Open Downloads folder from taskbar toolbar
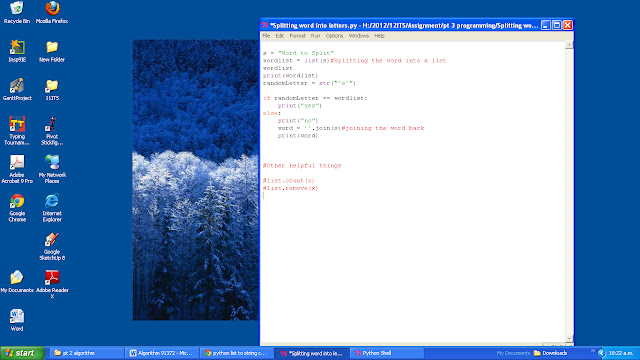Image resolution: width=640 pixels, height=360 pixels. [x=550, y=353]
